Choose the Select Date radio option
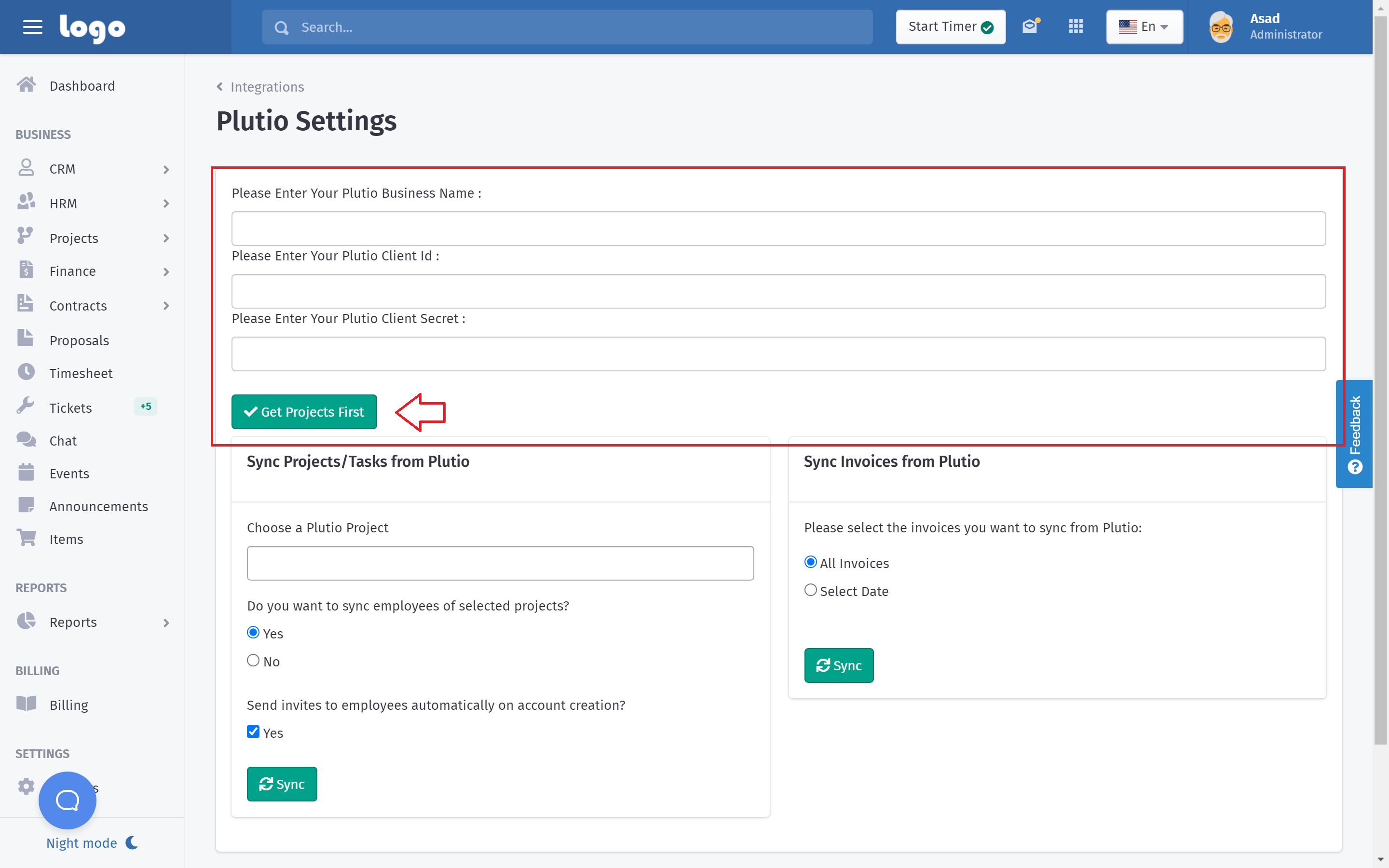The width and height of the screenshot is (1389, 868). click(x=810, y=590)
